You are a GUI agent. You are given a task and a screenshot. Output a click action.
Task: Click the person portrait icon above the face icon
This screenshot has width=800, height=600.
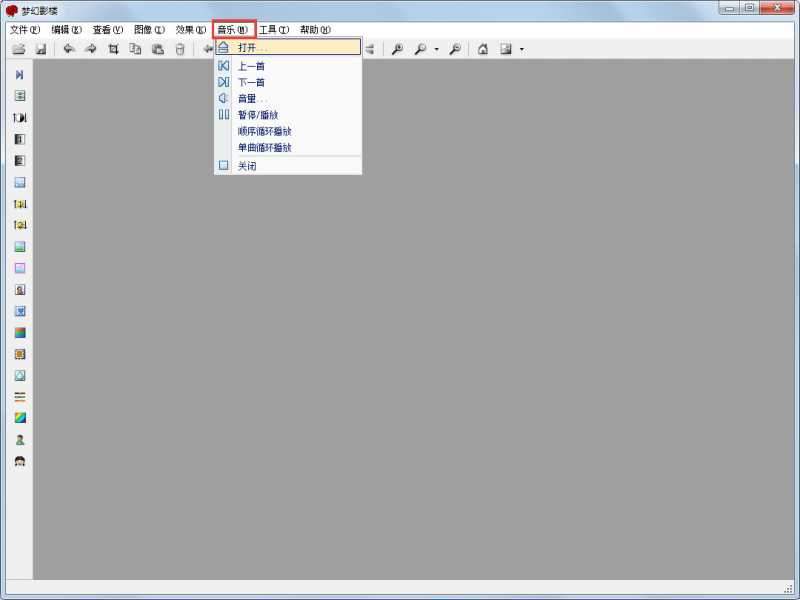pyautogui.click(x=20, y=439)
